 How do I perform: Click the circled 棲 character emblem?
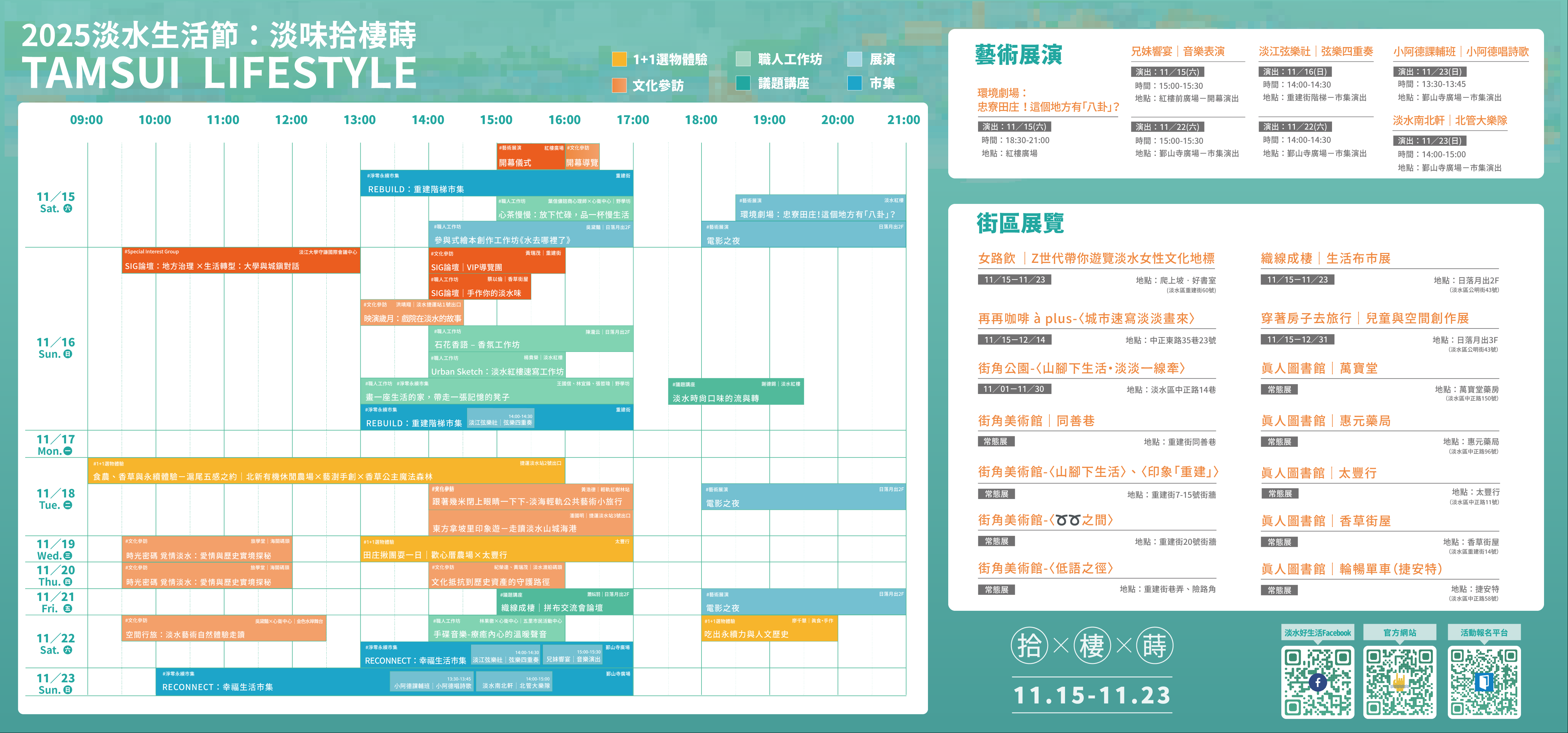point(1092,645)
